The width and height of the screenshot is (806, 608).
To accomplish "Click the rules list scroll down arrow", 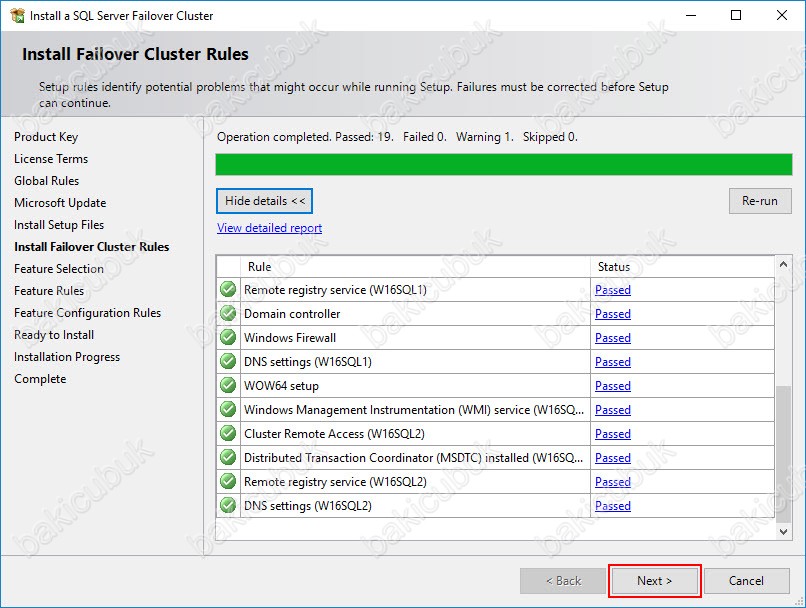I will point(783,532).
